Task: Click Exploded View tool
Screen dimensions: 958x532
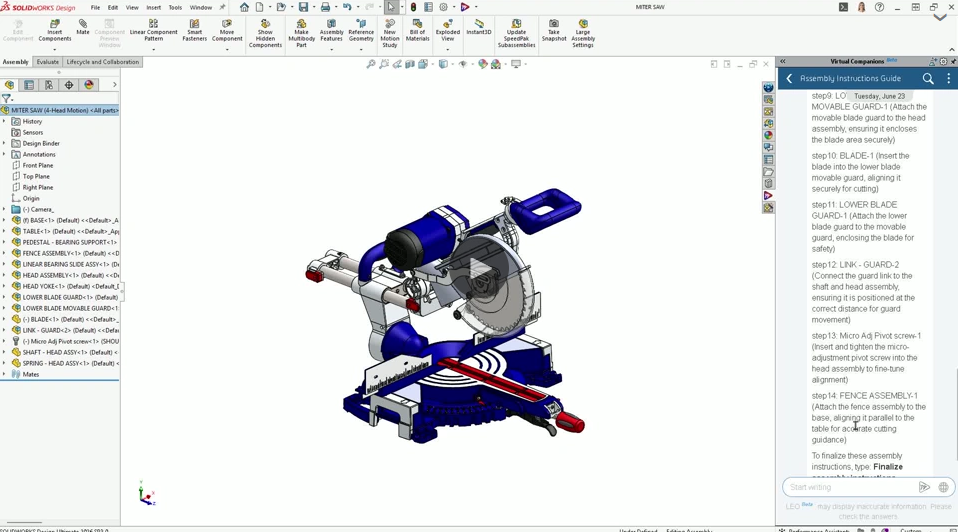Action: [x=448, y=31]
